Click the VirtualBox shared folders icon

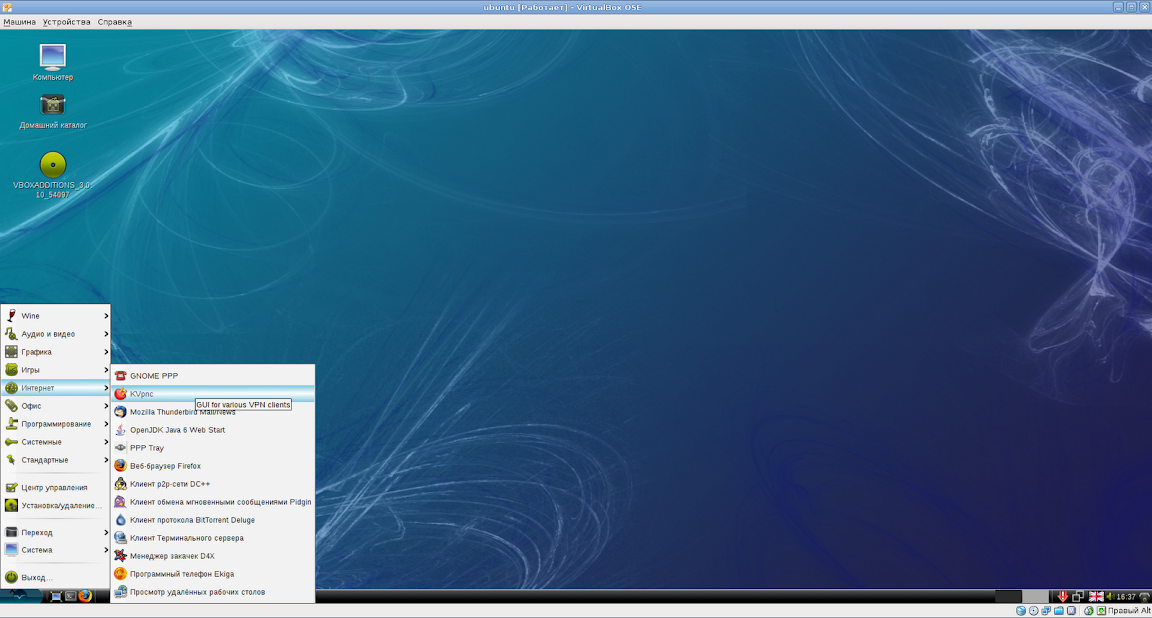pos(1059,611)
